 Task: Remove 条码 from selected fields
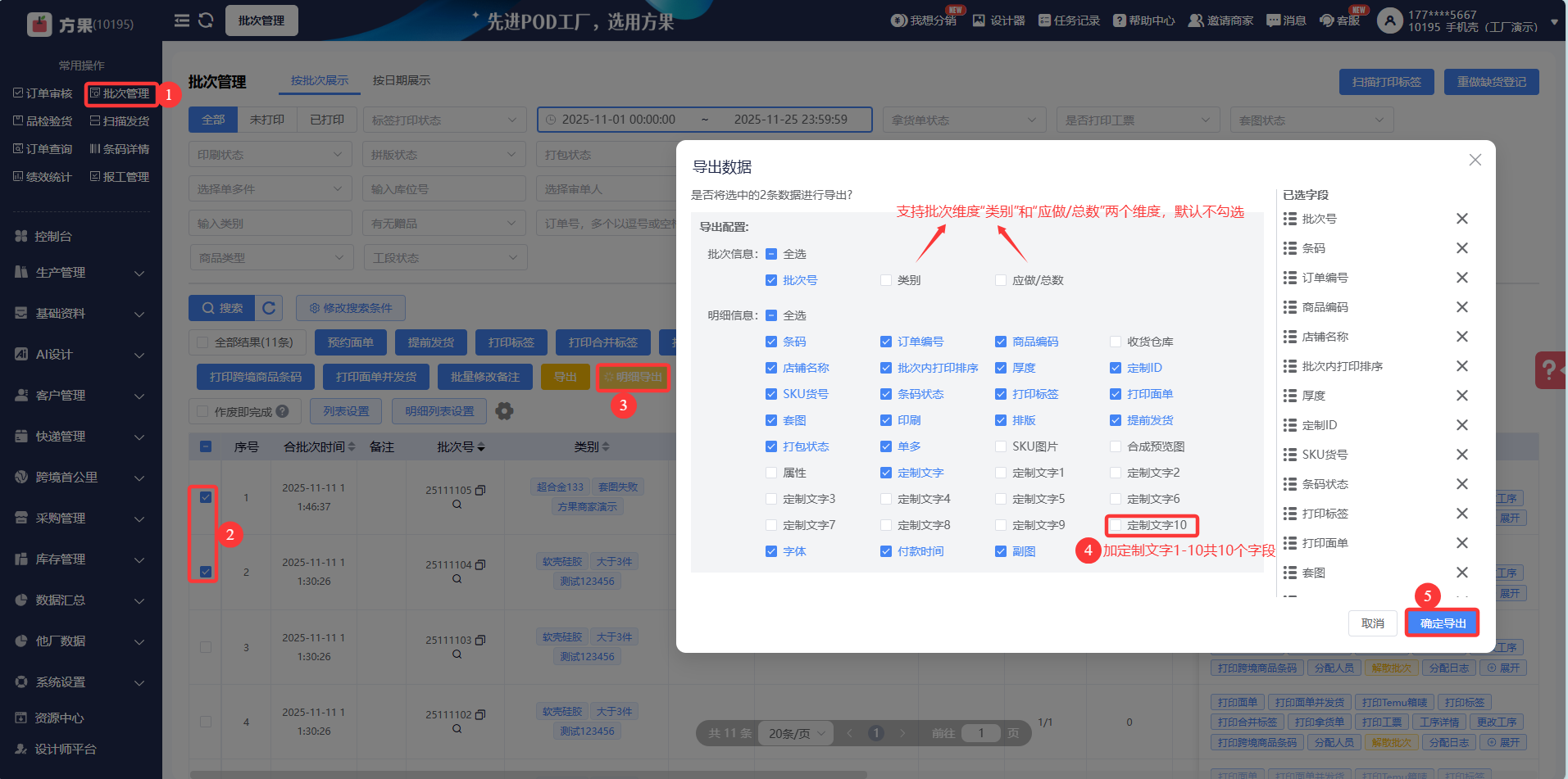click(1461, 248)
